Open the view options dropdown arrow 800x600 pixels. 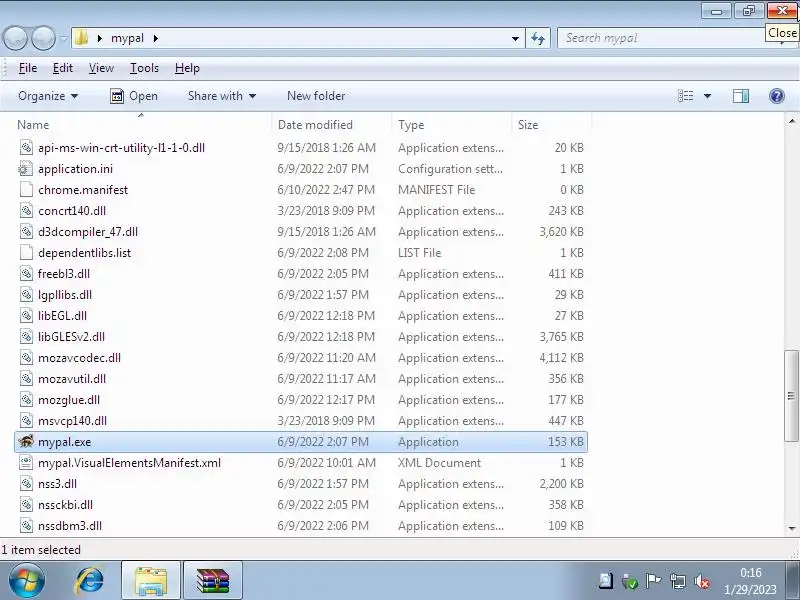click(x=707, y=96)
